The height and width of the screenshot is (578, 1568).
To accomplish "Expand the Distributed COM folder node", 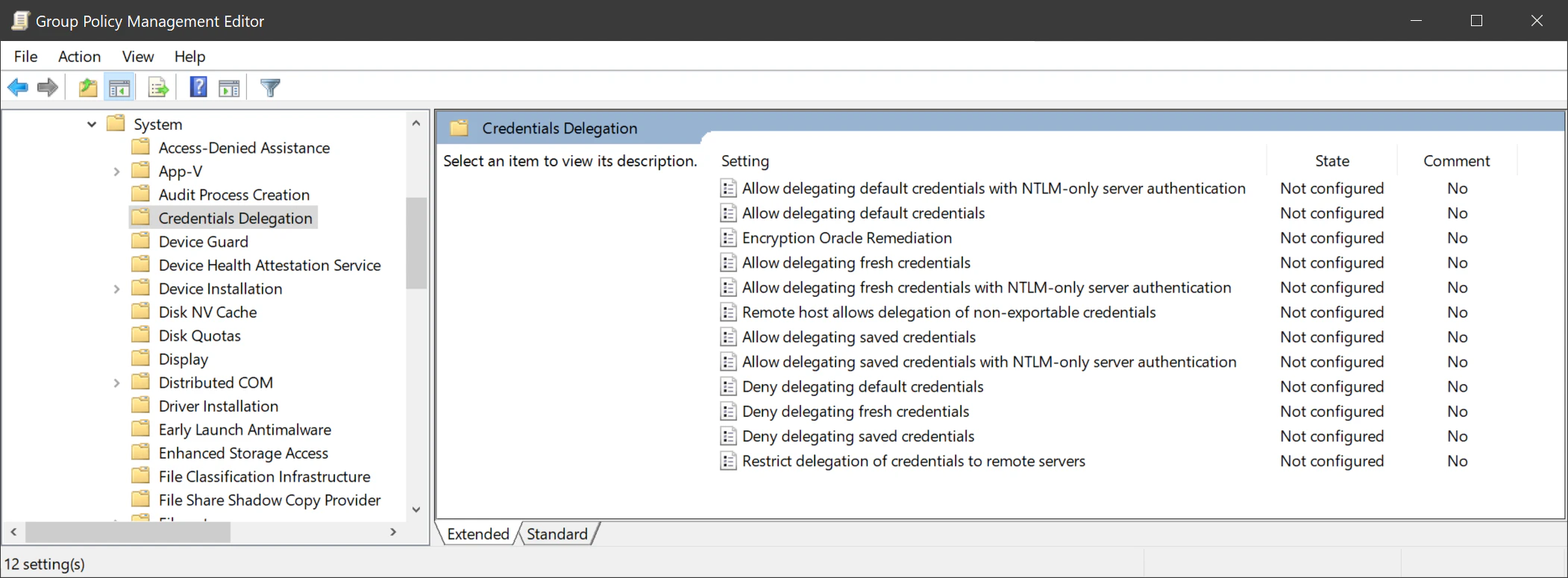I will tap(116, 383).
